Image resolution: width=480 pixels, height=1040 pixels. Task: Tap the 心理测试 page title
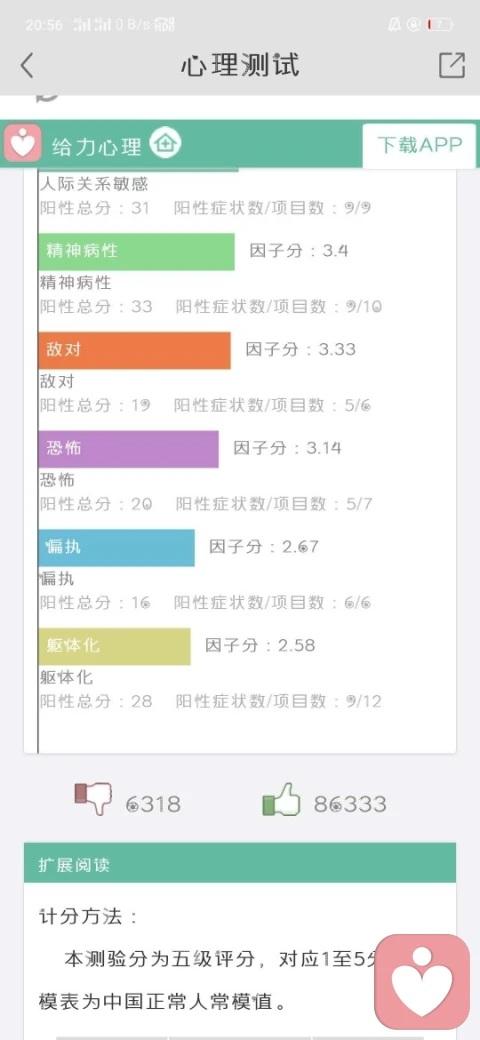tap(240, 66)
